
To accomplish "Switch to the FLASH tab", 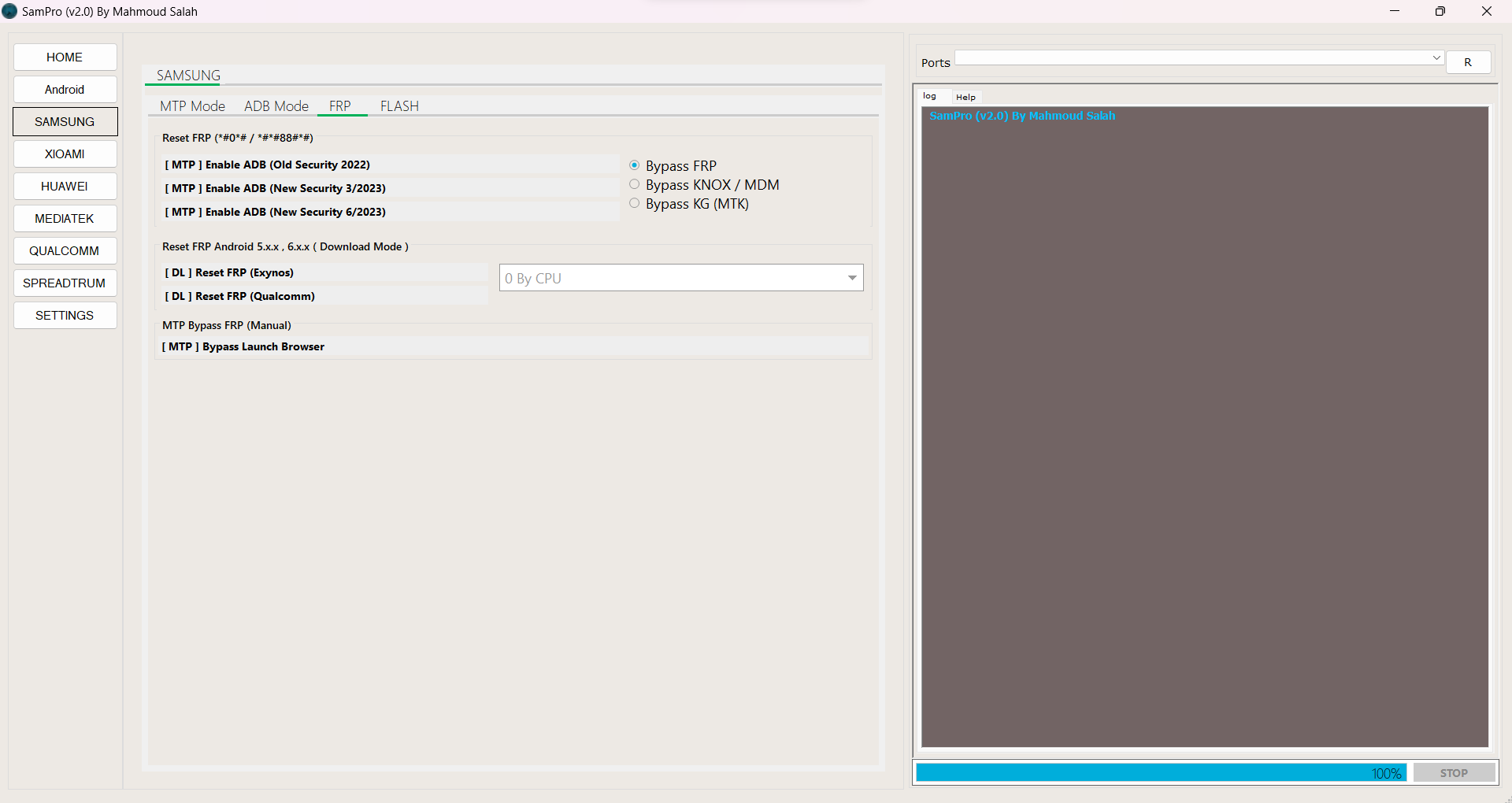I will click(399, 105).
